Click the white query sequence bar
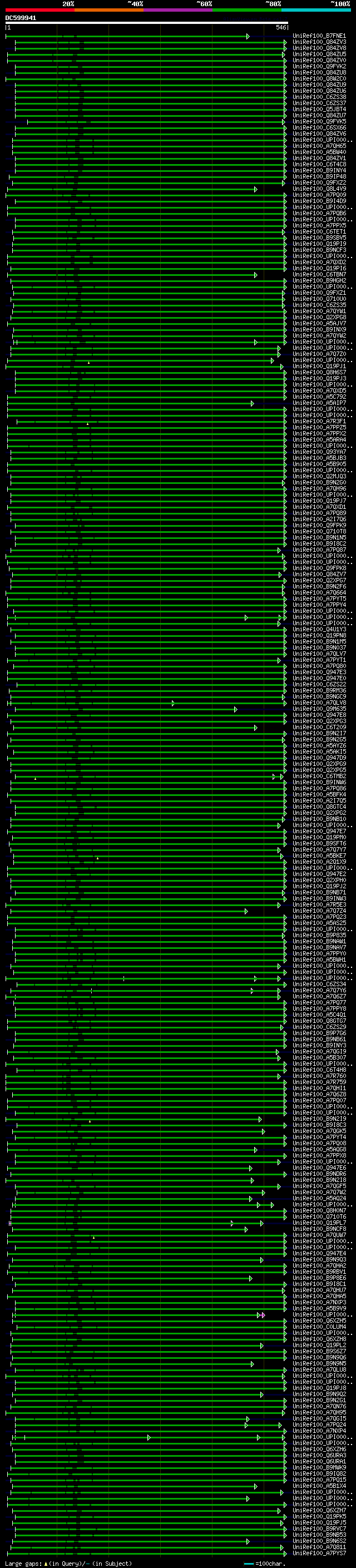The width and height of the screenshot is (356, 1568). 147,23
